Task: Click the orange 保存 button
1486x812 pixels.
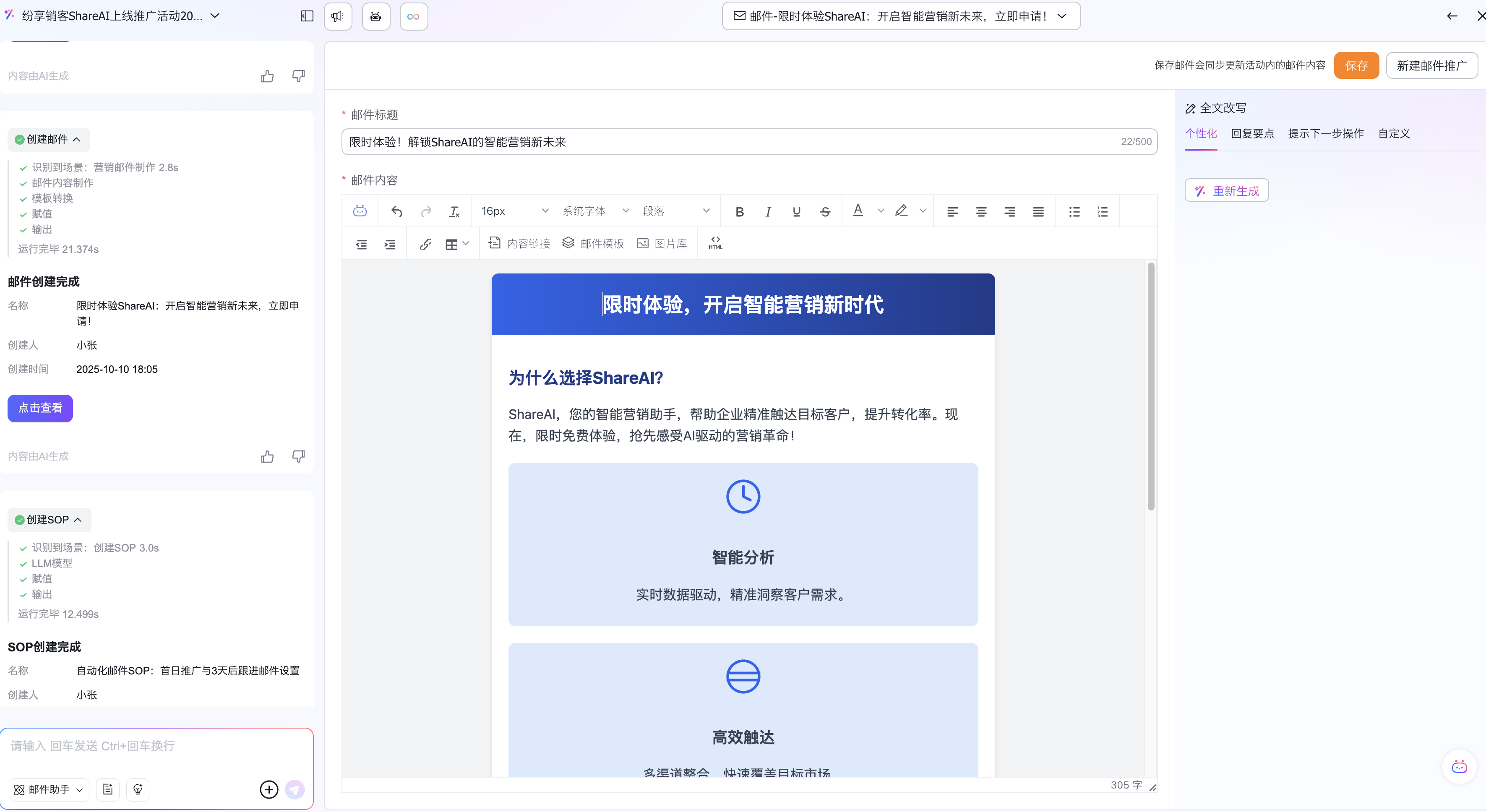Action: (x=1356, y=66)
